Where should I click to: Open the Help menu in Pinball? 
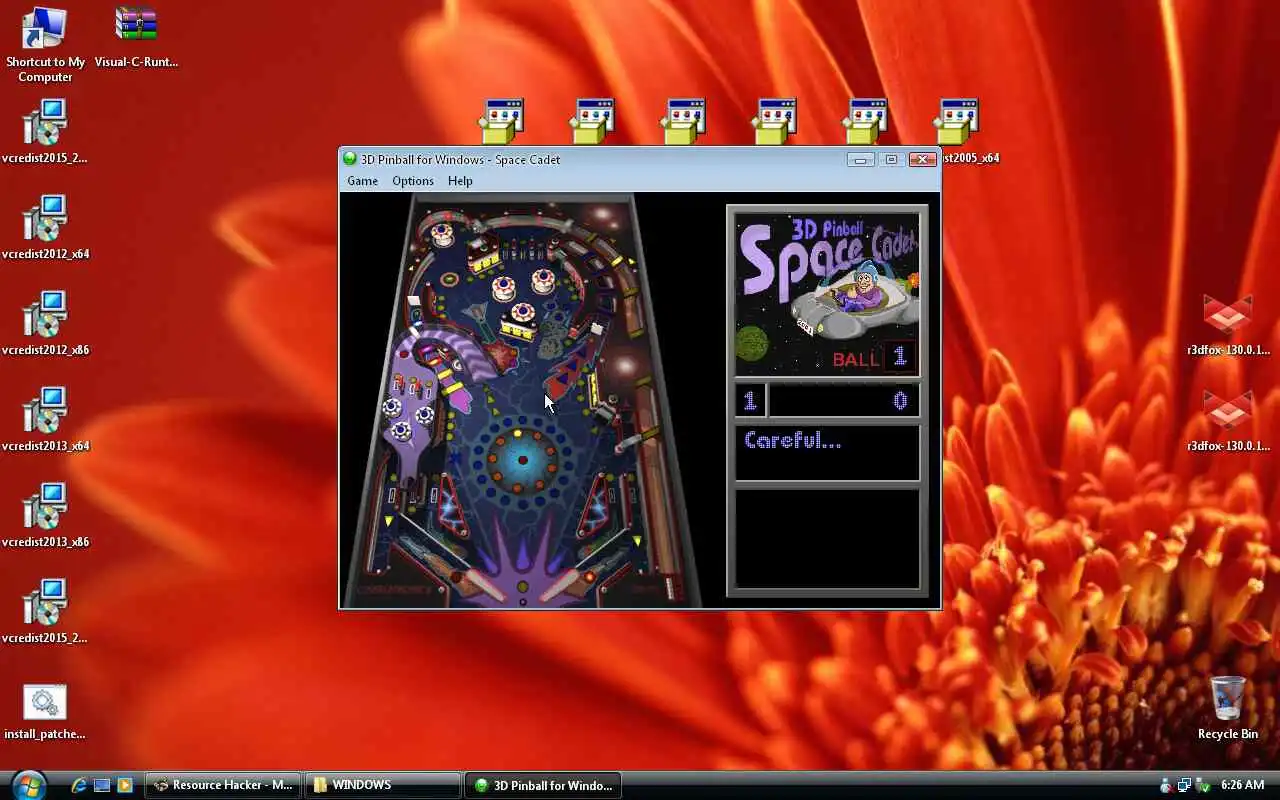pyautogui.click(x=460, y=181)
